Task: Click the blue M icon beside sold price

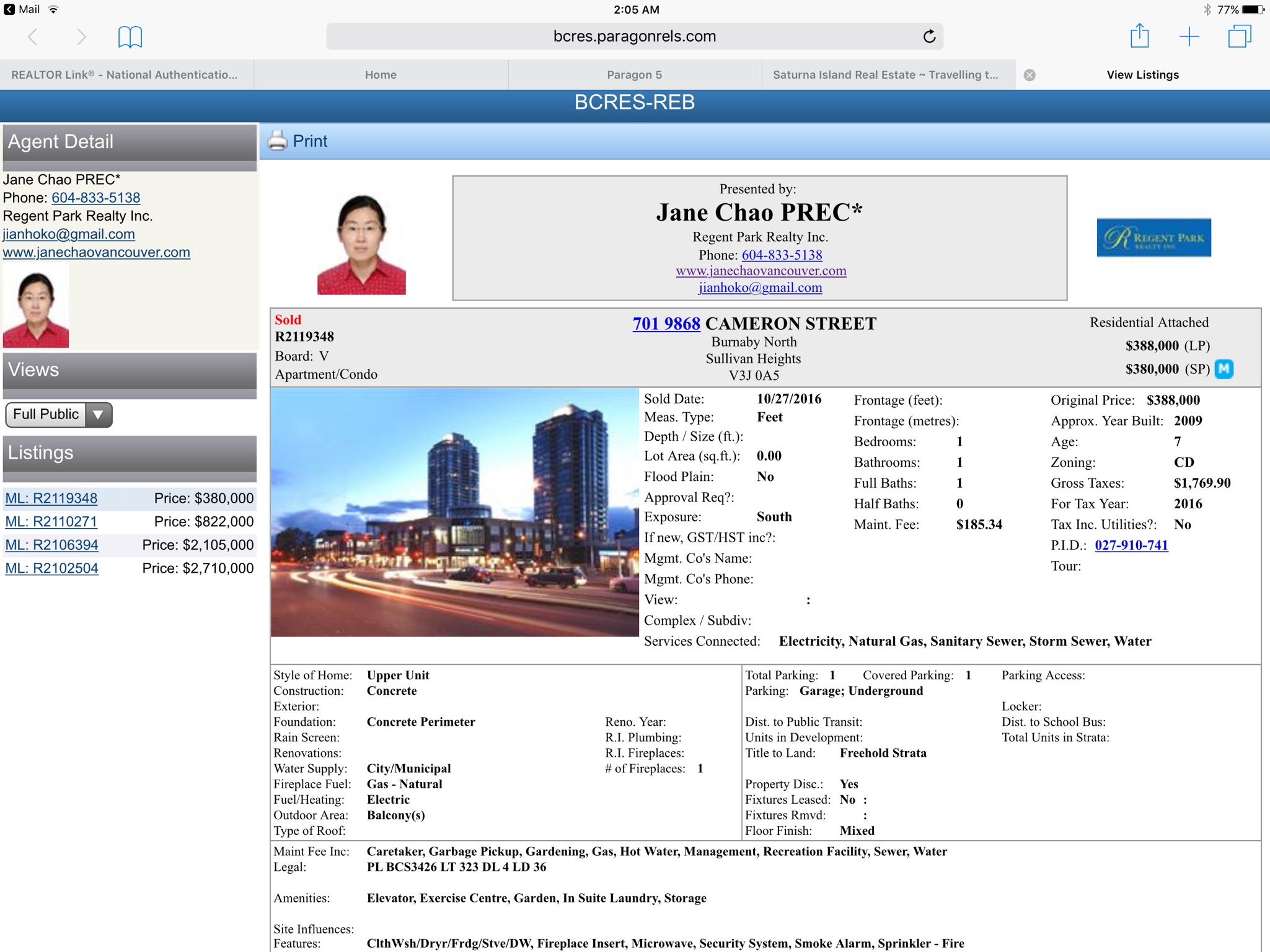Action: [x=1224, y=369]
